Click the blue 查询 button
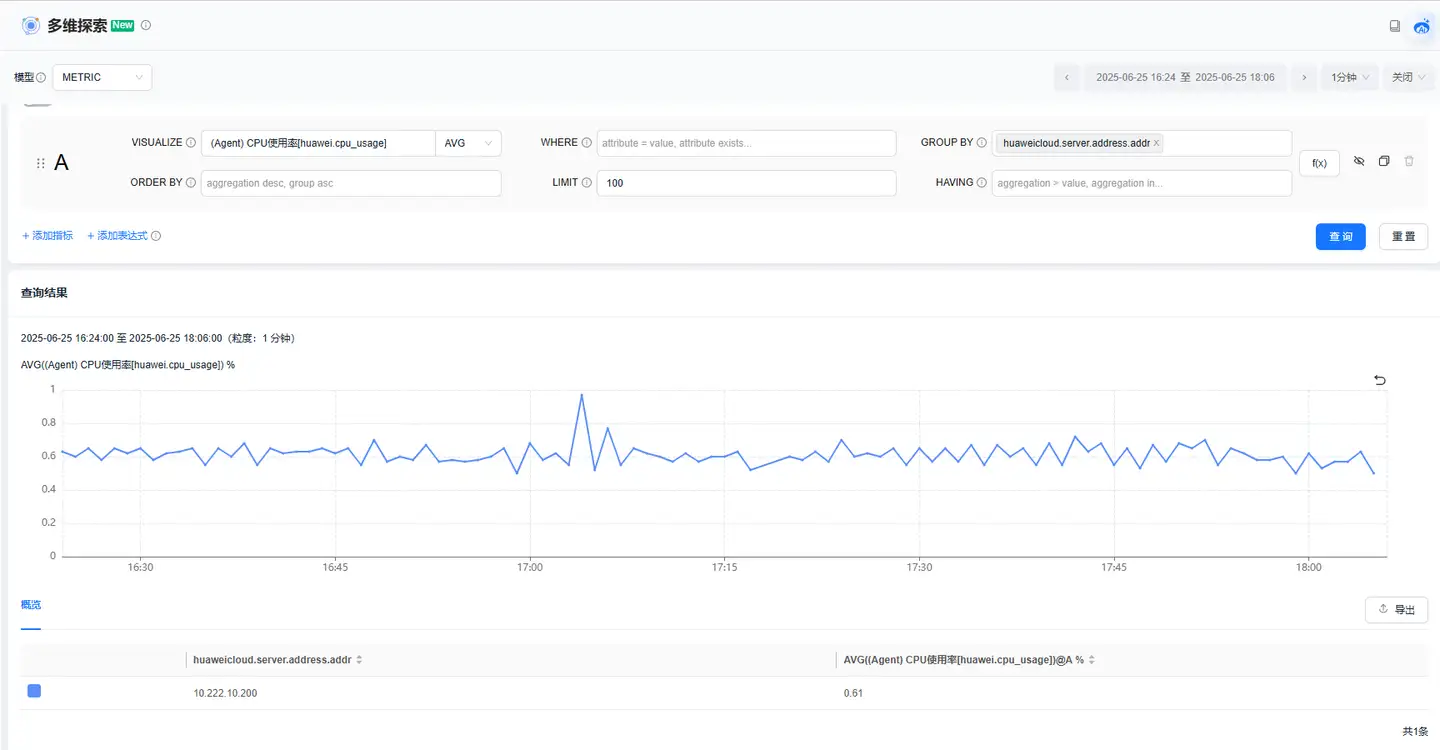The width and height of the screenshot is (1440, 750). click(x=1340, y=236)
